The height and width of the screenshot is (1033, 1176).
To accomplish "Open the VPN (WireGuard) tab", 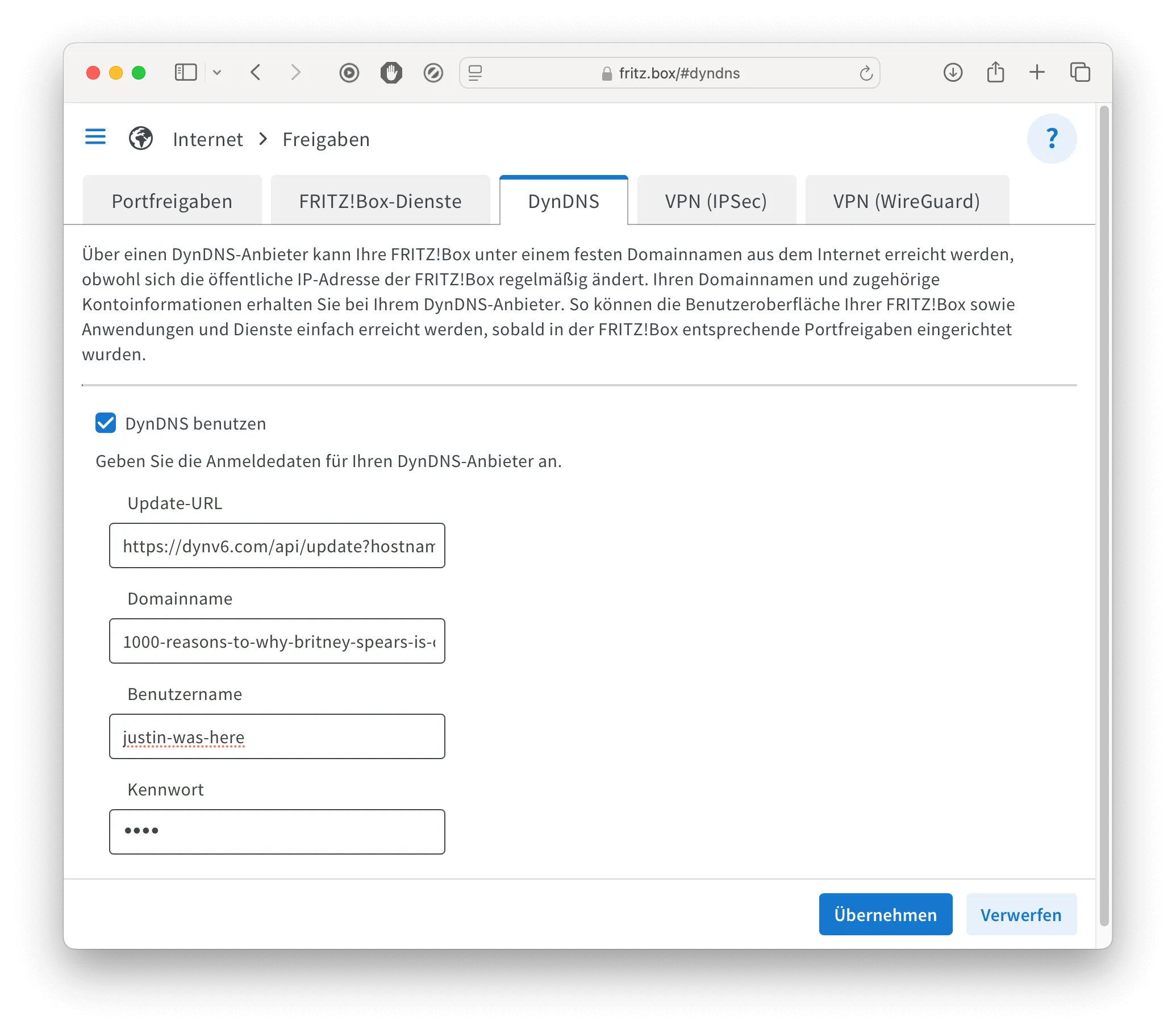I will [906, 201].
